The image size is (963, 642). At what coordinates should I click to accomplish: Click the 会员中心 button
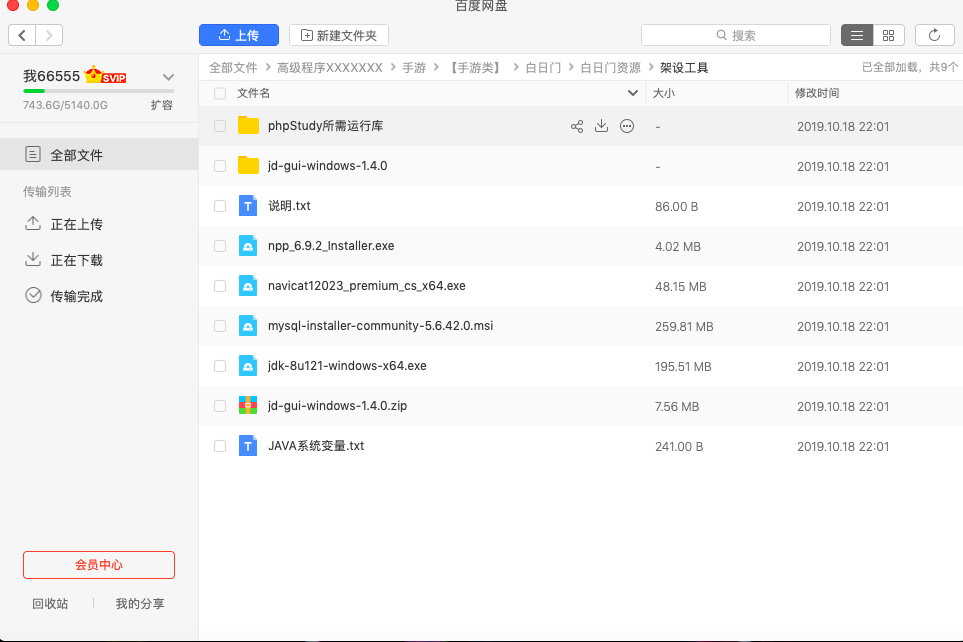(x=99, y=565)
